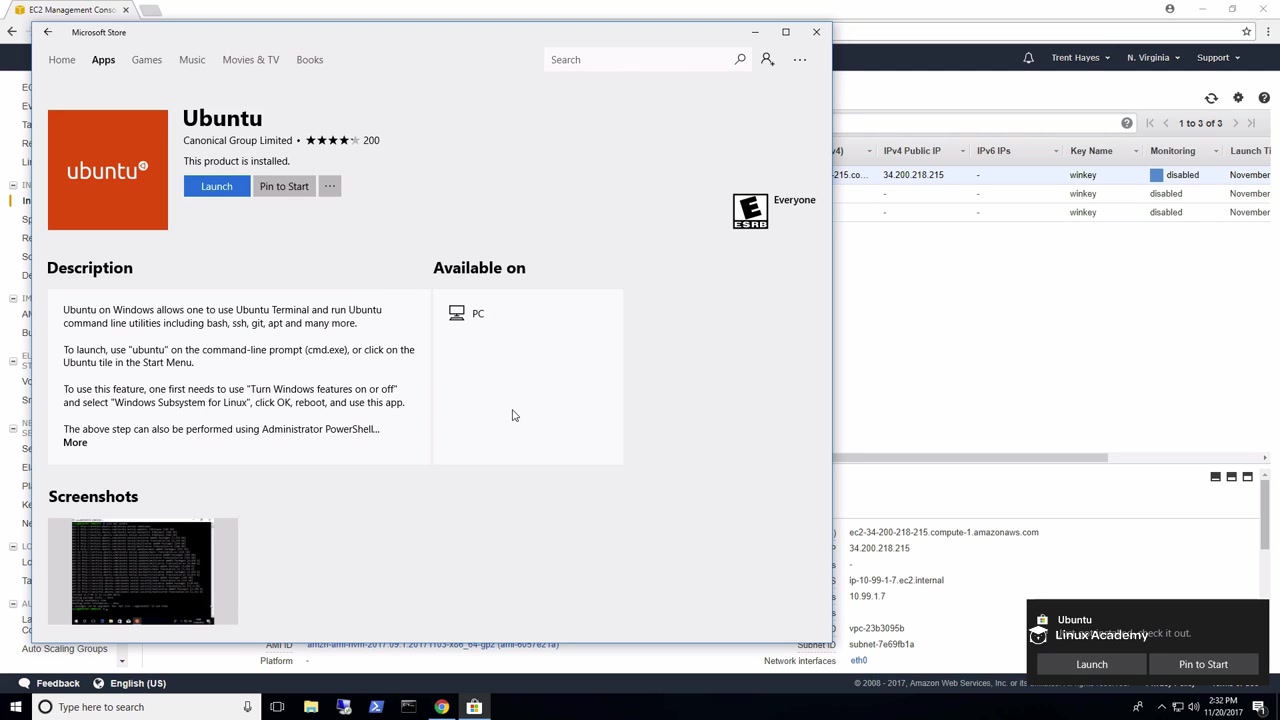Click the Cortana microphone icon

(247, 707)
